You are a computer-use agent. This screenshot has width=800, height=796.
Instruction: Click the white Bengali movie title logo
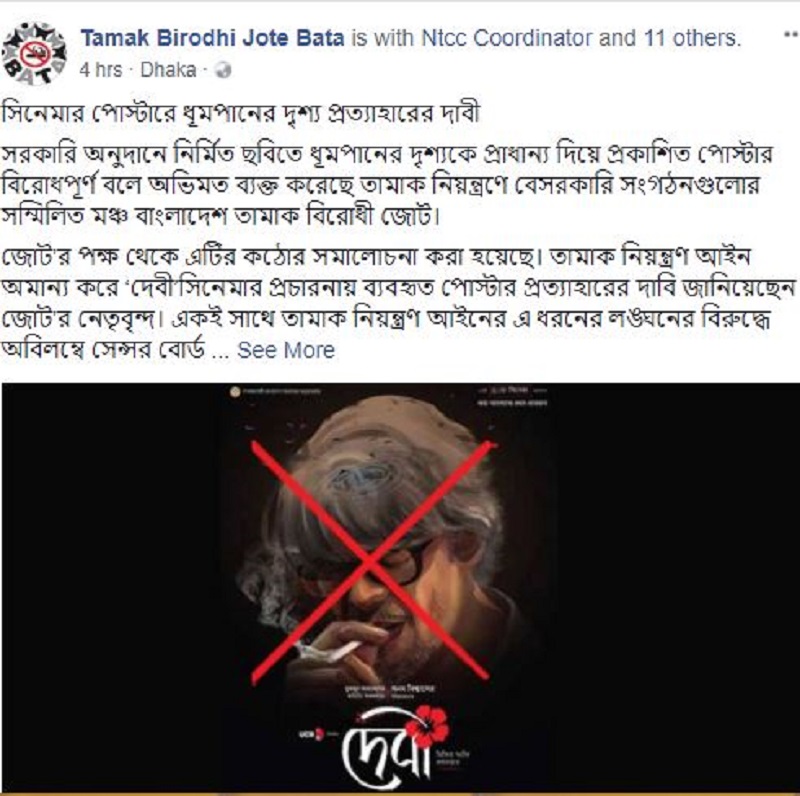pyautogui.click(x=386, y=751)
